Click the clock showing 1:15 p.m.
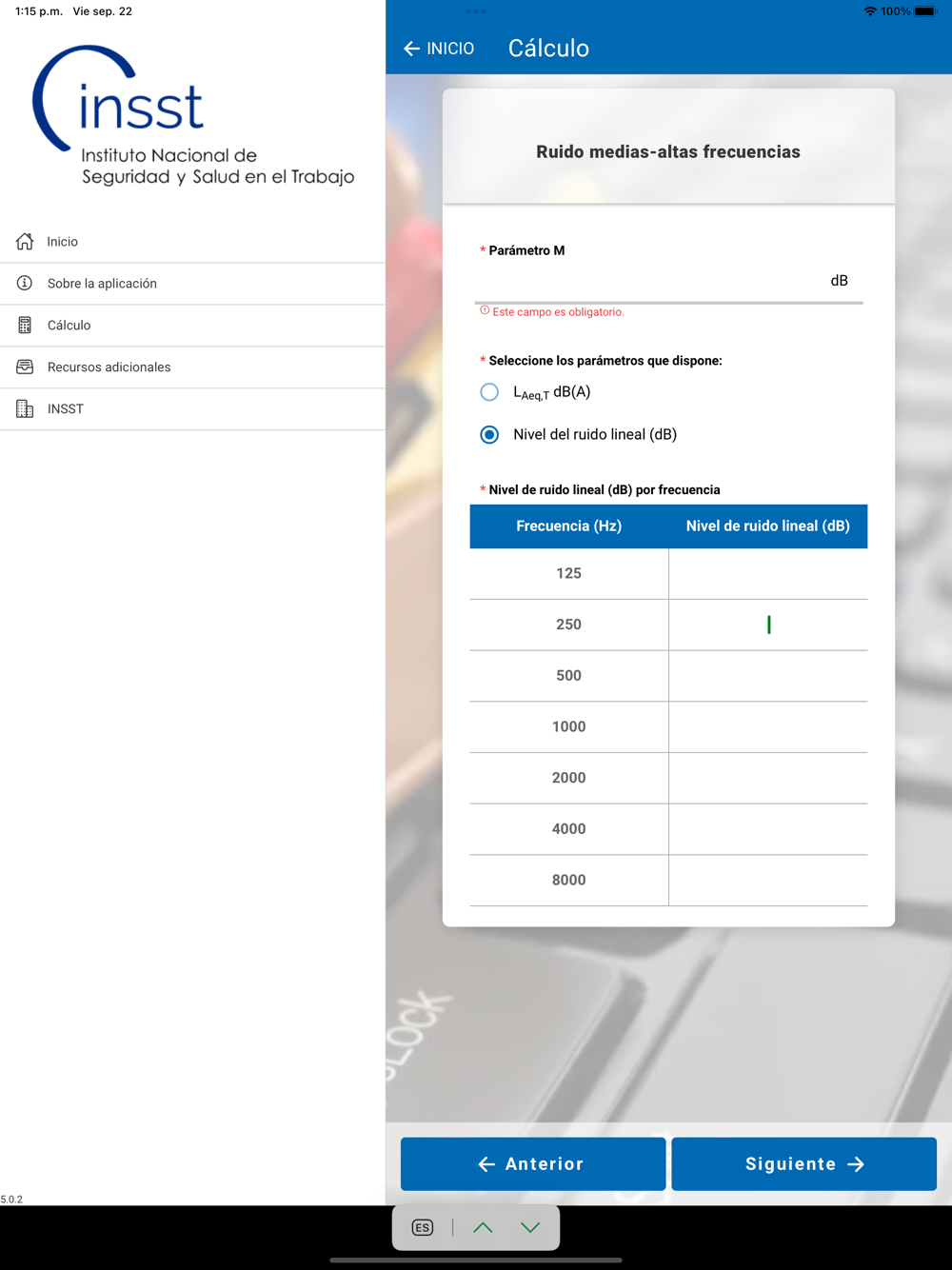The height and width of the screenshot is (1270, 952). 39,11
